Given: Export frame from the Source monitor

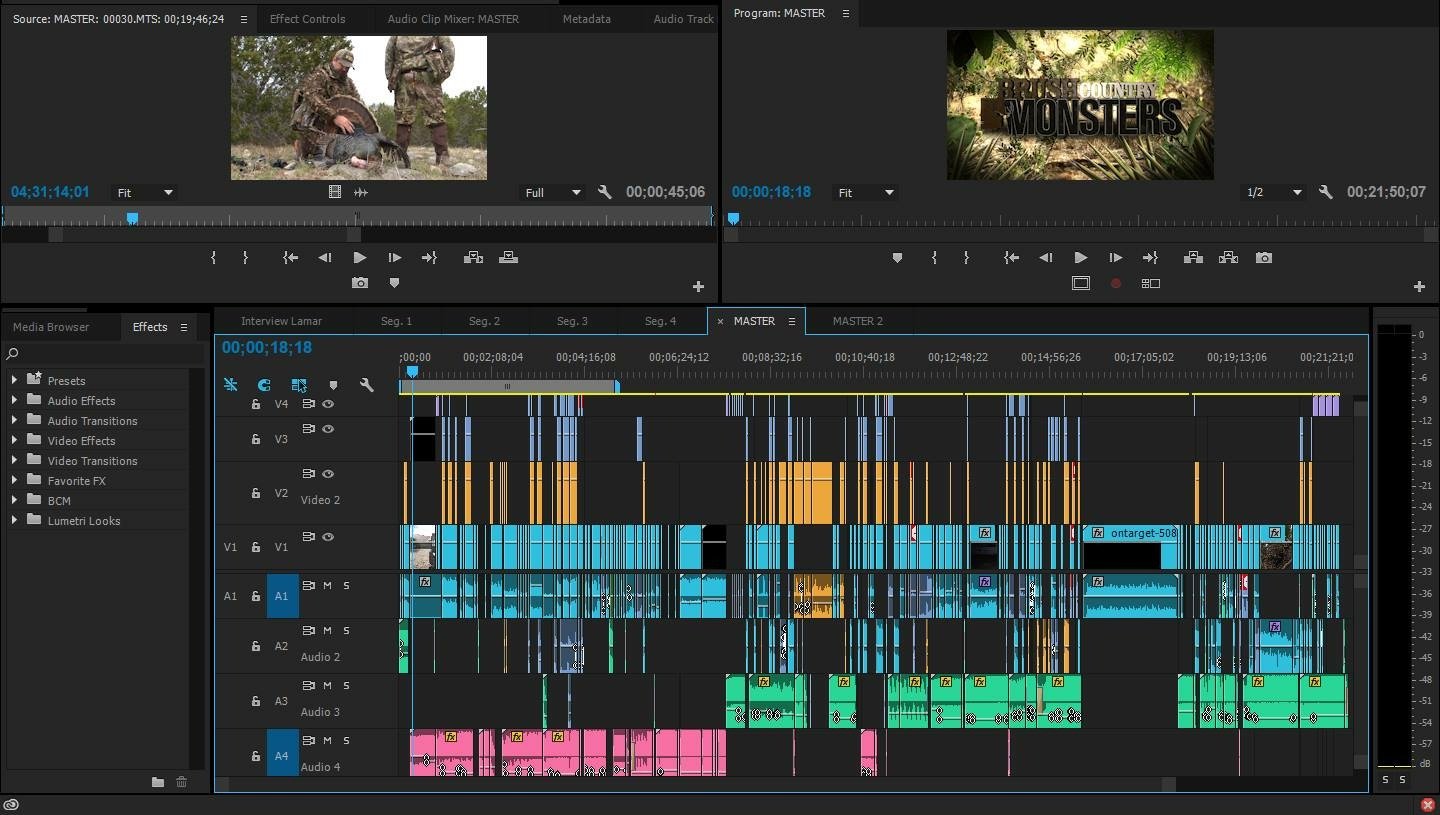Looking at the screenshot, I should (x=360, y=284).
